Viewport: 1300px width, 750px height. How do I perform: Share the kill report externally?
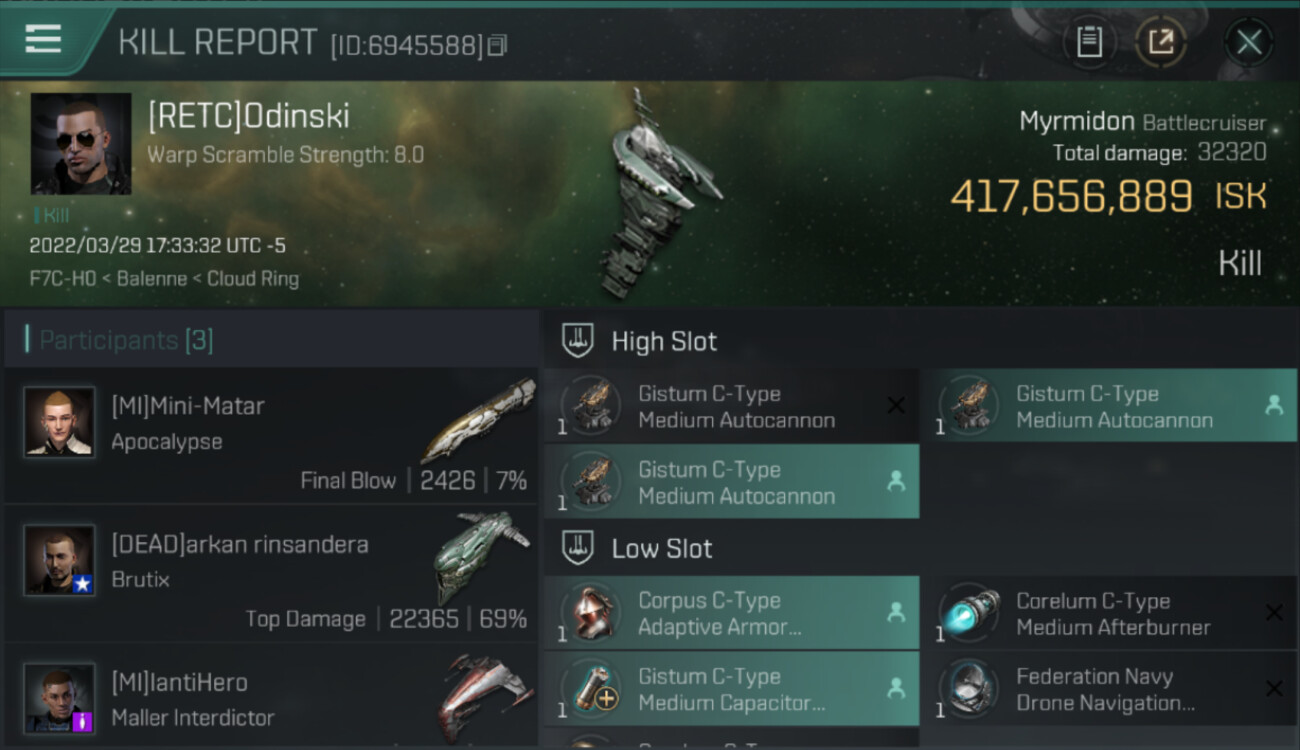[x=1161, y=42]
